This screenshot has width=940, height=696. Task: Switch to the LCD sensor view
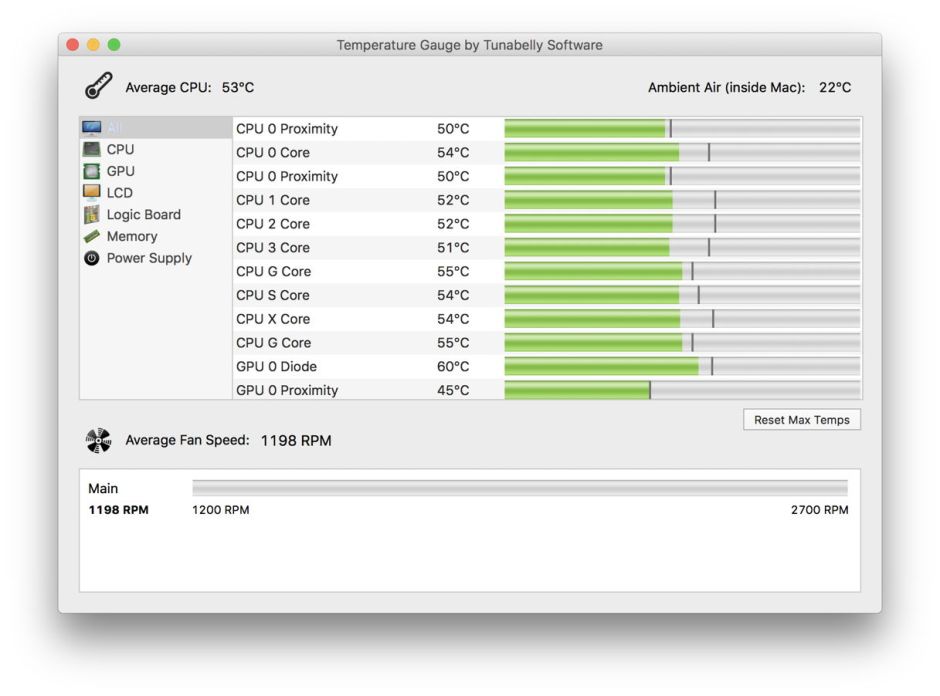(x=118, y=192)
